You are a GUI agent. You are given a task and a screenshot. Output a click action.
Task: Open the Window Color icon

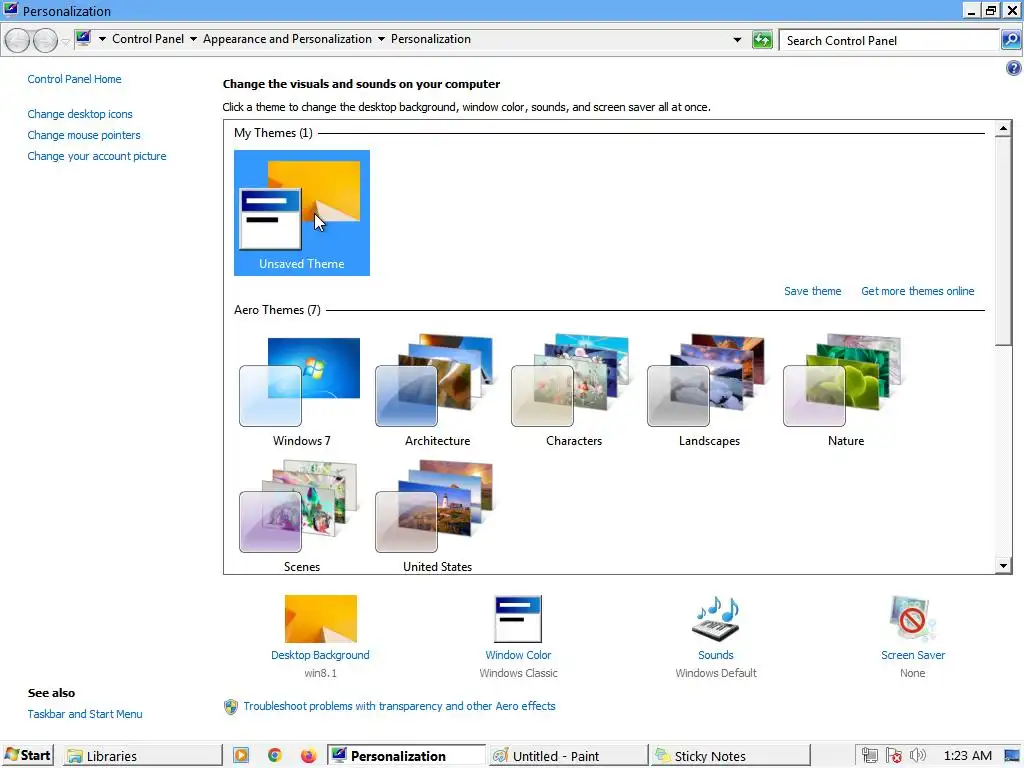(518, 618)
